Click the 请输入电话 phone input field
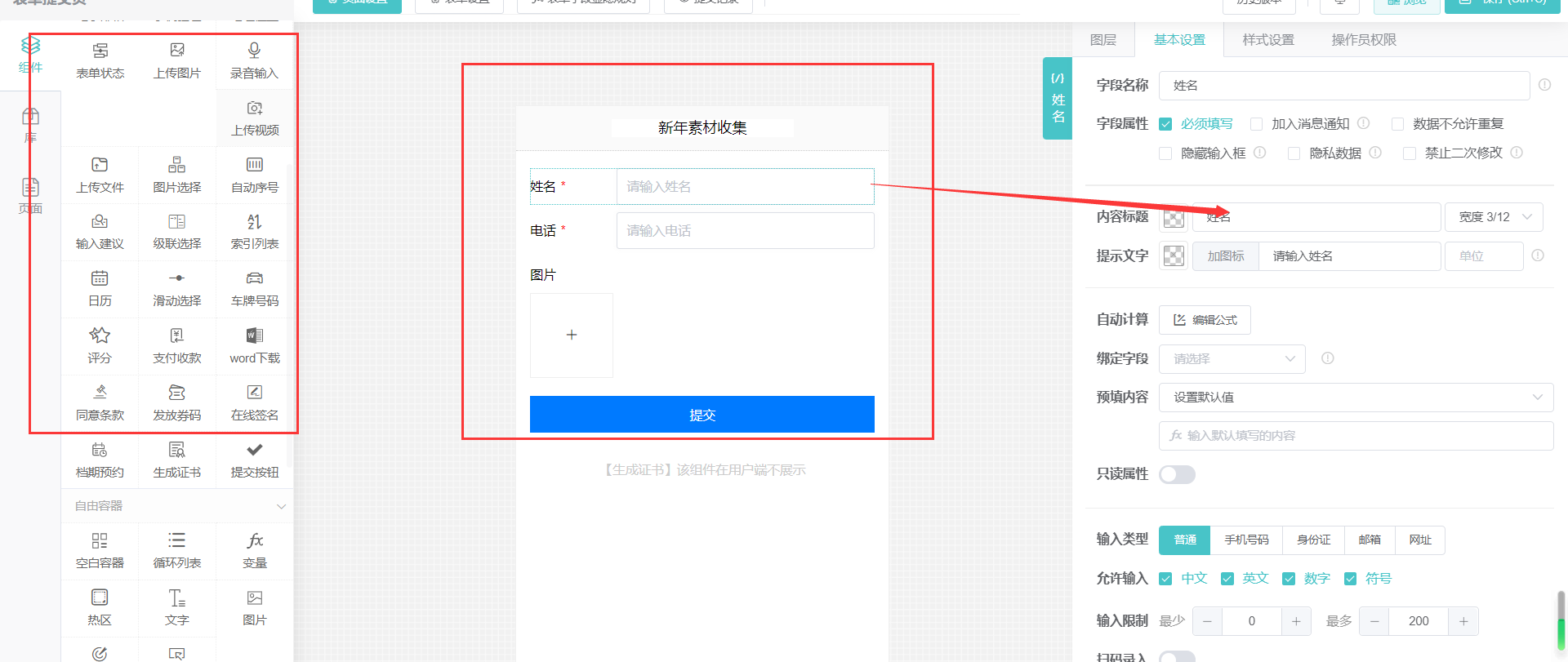This screenshot has width=1568, height=662. point(745,231)
